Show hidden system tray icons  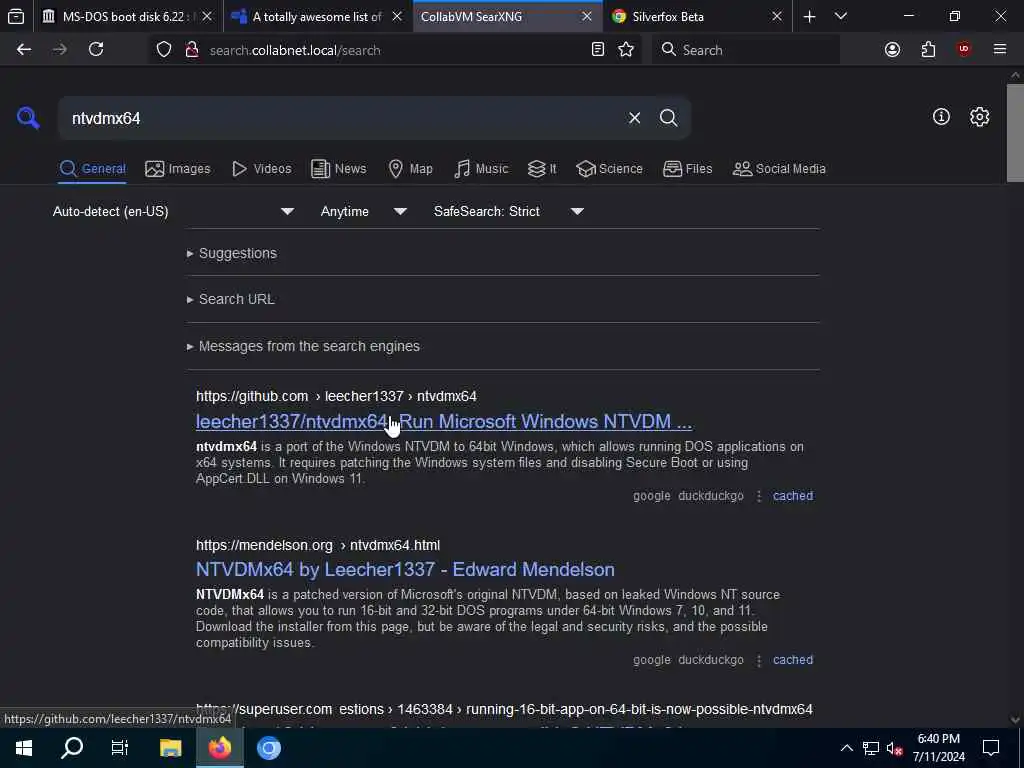846,748
